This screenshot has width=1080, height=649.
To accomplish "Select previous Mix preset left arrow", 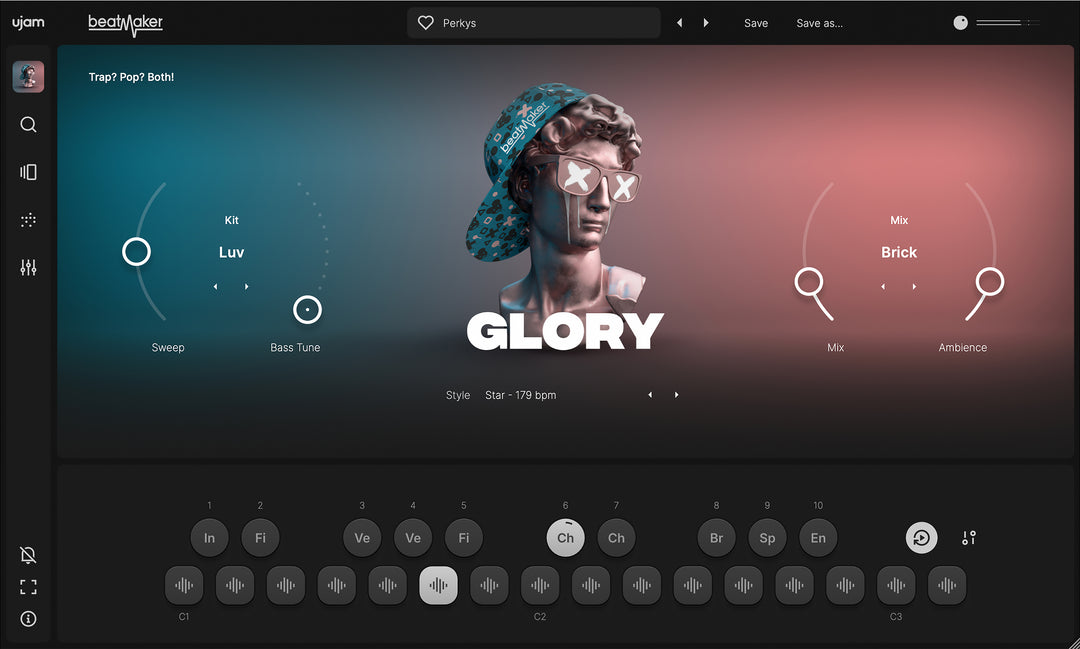I will click(x=883, y=287).
